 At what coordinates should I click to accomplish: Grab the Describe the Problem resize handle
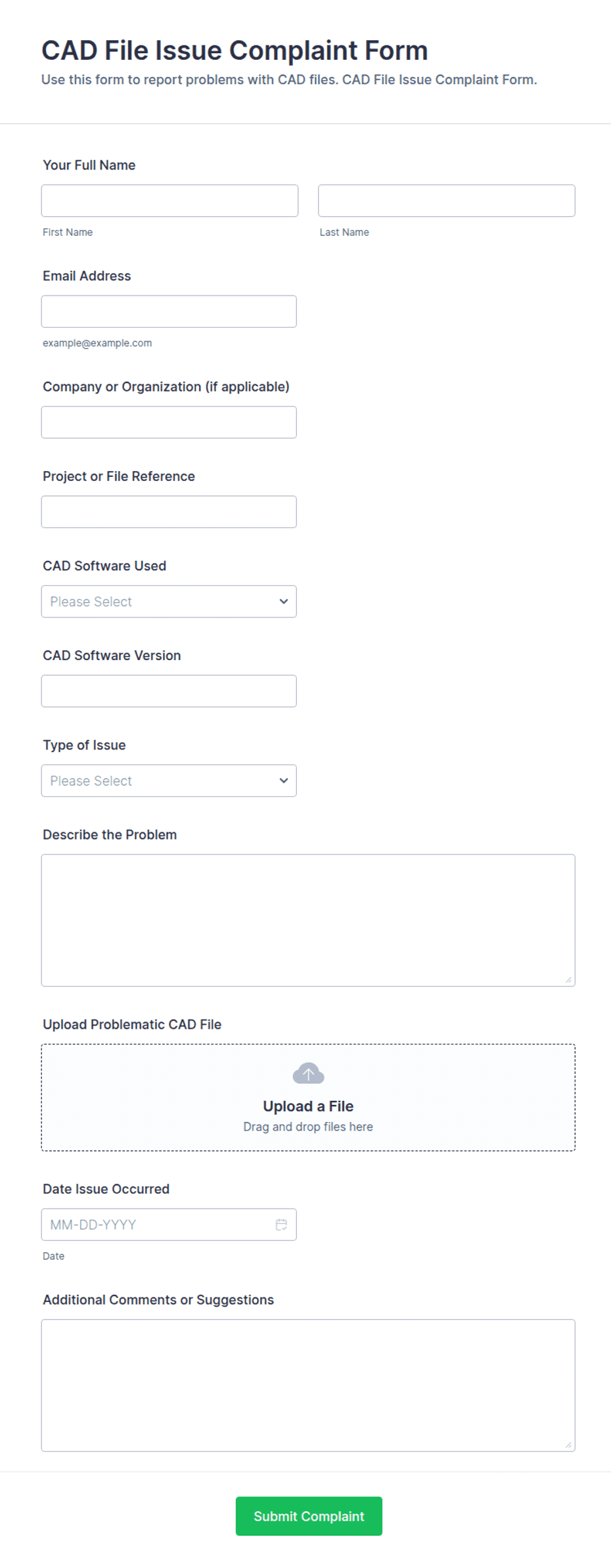coord(568,979)
